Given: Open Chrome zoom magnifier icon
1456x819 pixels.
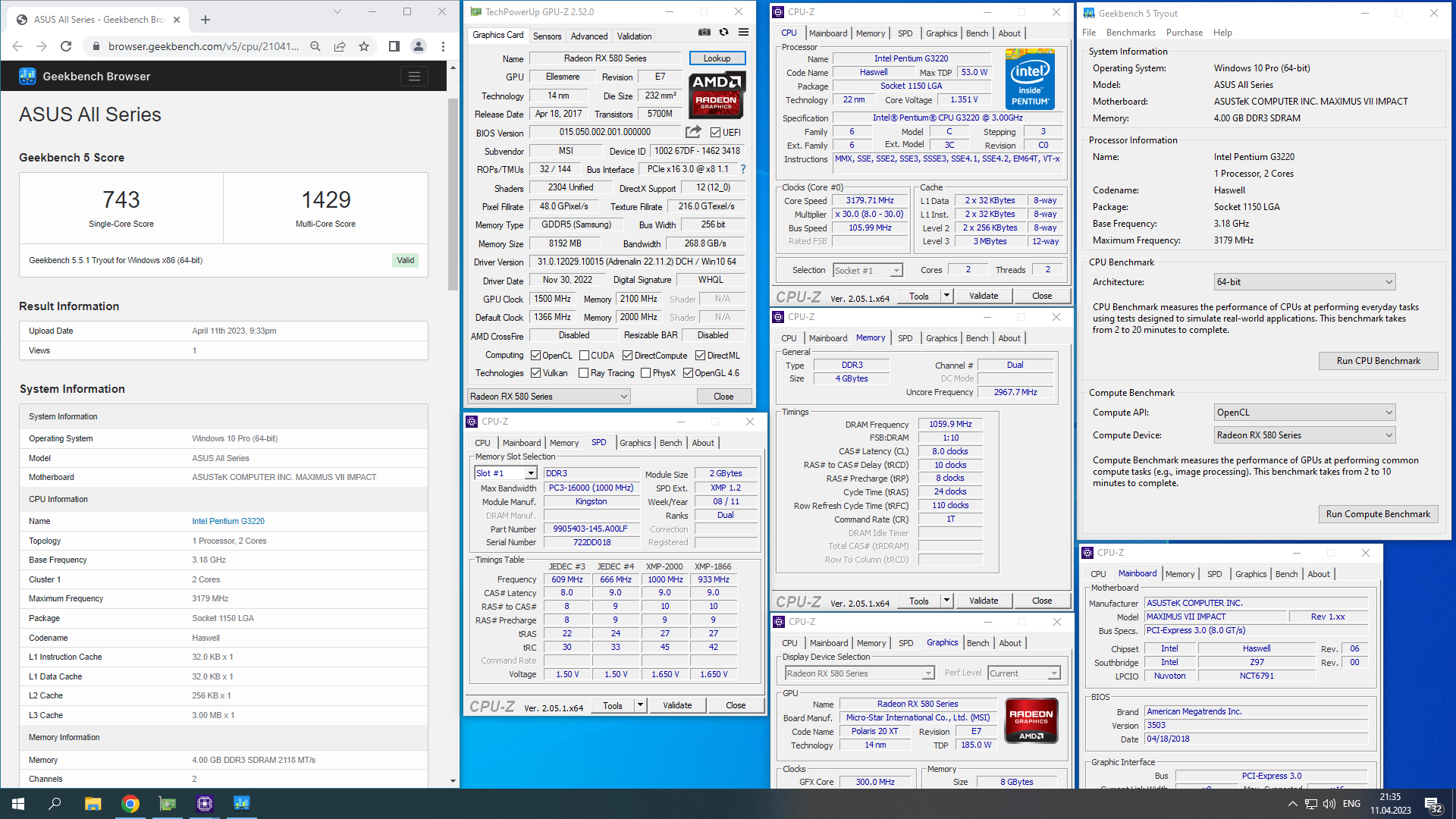Looking at the screenshot, I should click(315, 46).
